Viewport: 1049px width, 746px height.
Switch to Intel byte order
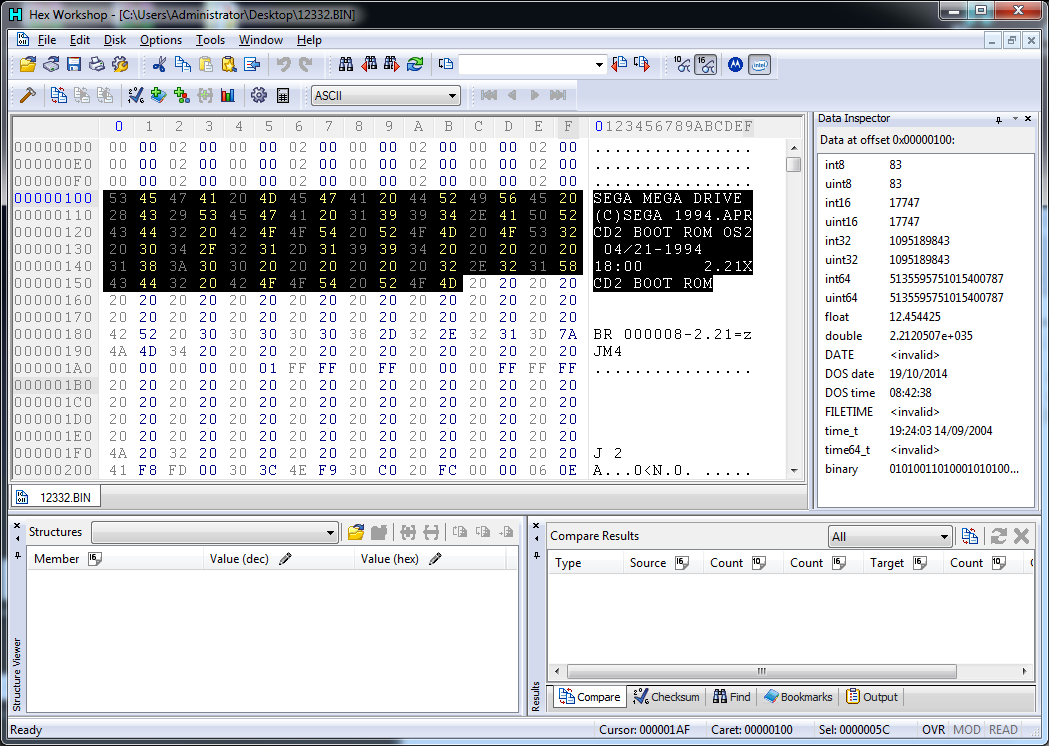click(759, 64)
